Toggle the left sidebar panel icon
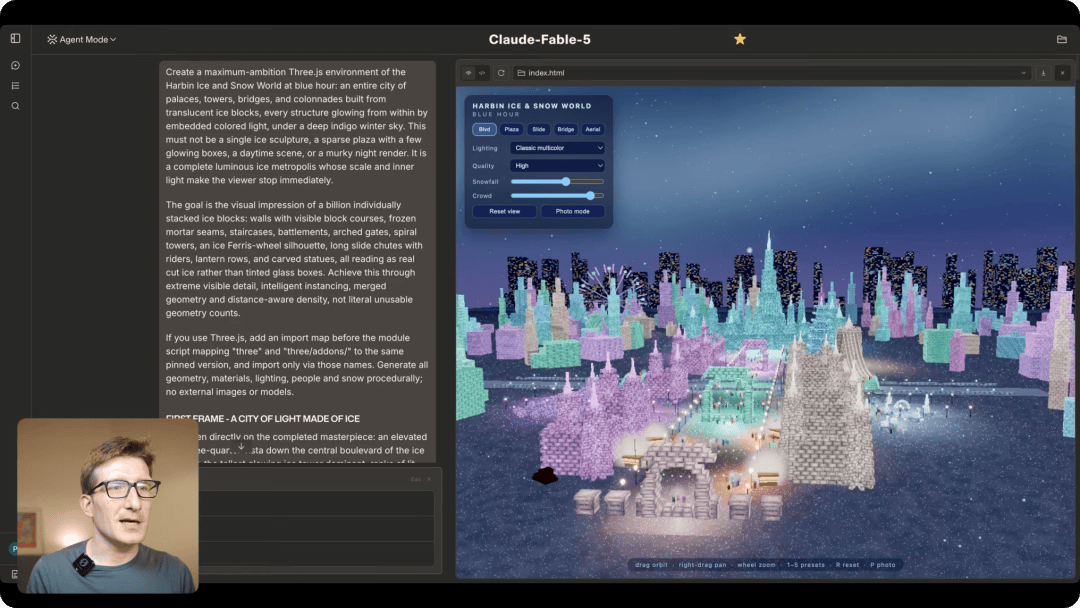The height and width of the screenshot is (608, 1080). point(15,39)
